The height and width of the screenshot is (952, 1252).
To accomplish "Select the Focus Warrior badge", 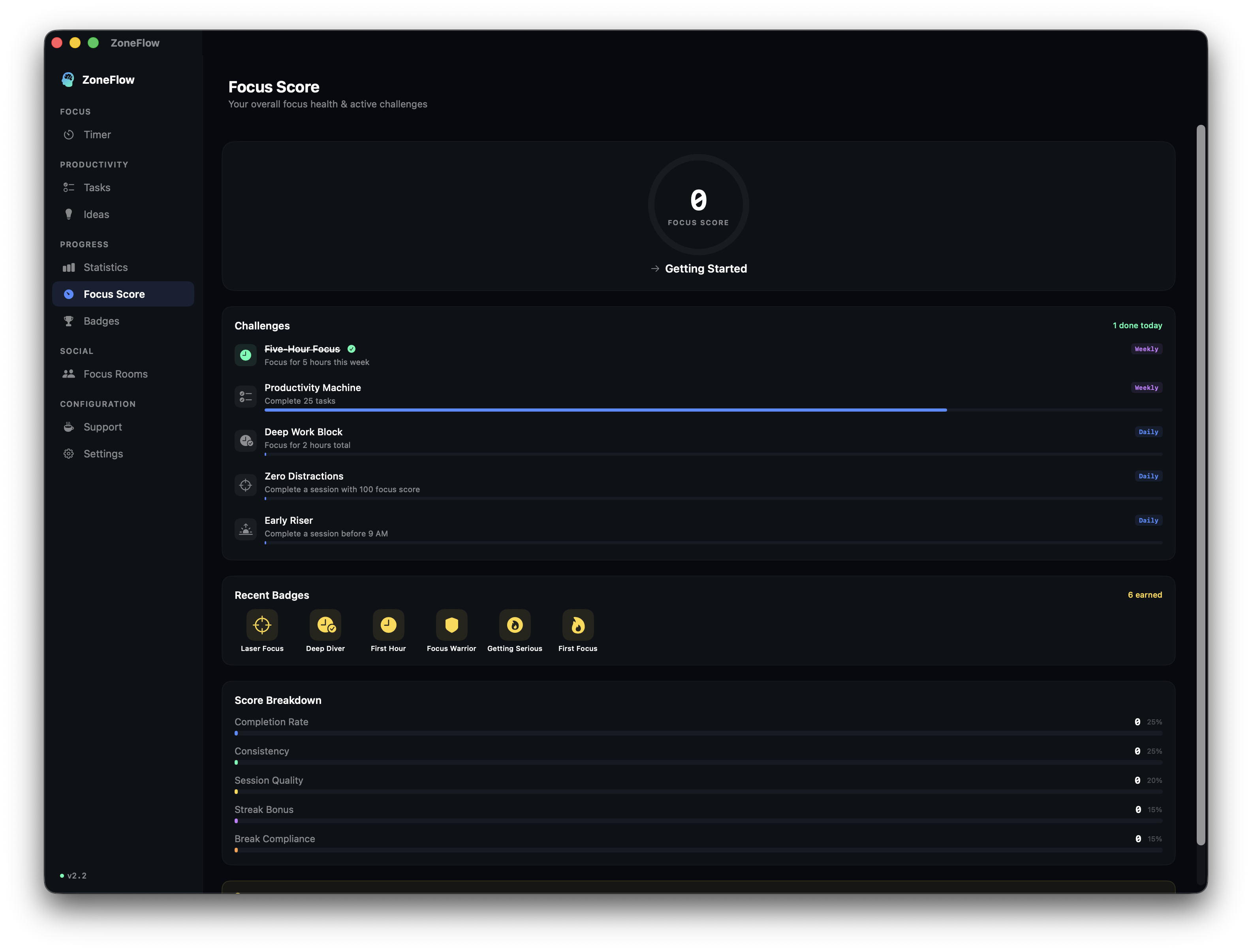I will click(451, 625).
